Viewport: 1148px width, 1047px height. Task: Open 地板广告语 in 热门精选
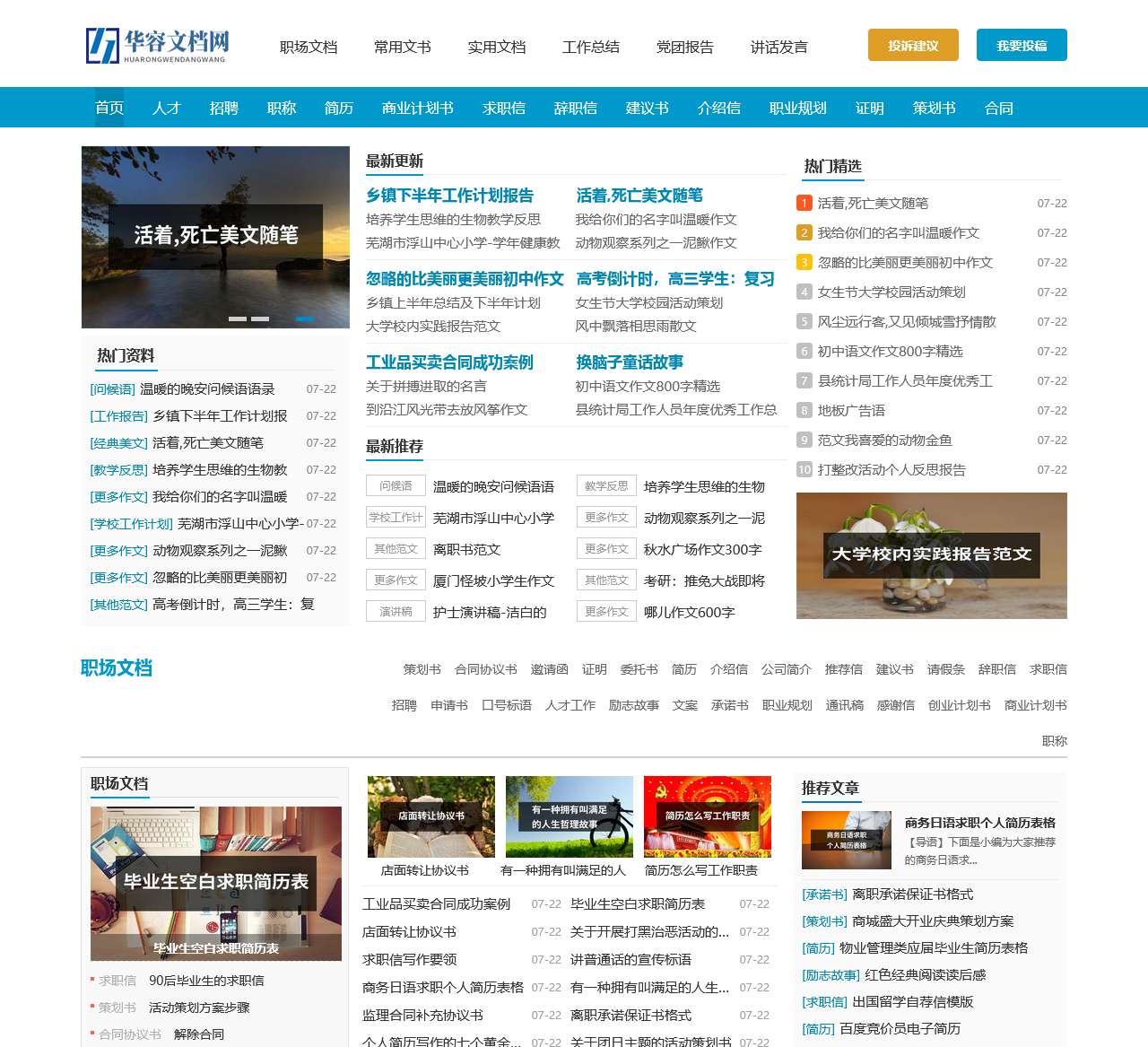(x=851, y=410)
